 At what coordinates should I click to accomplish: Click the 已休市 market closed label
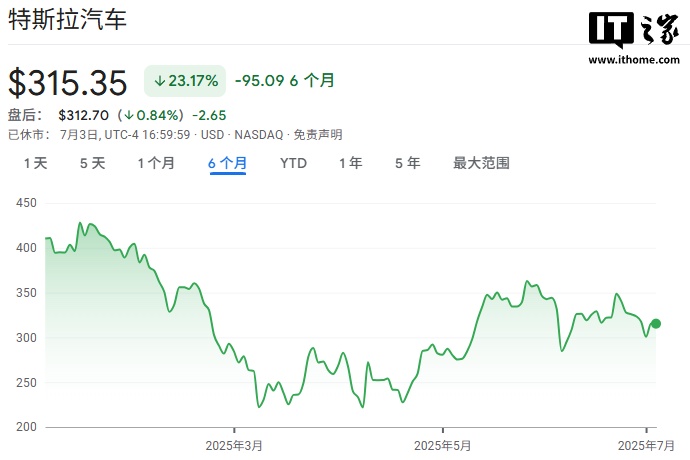29,135
